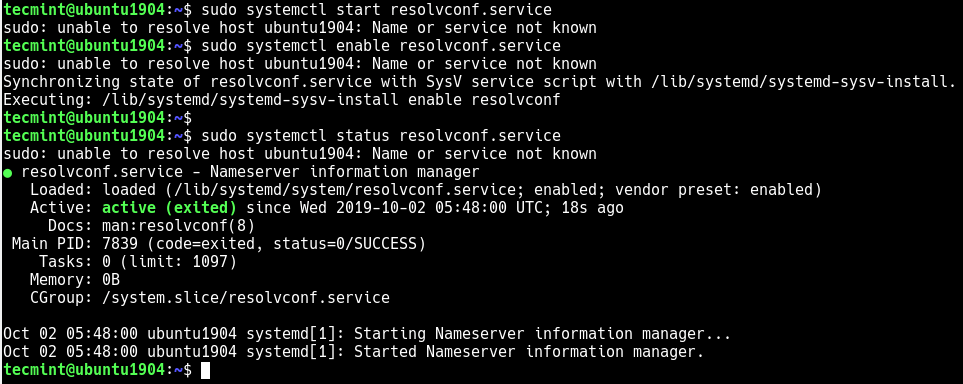Click the 'sudo systemctl start resolvconf.service' command
963x384 pixels.
point(376,10)
